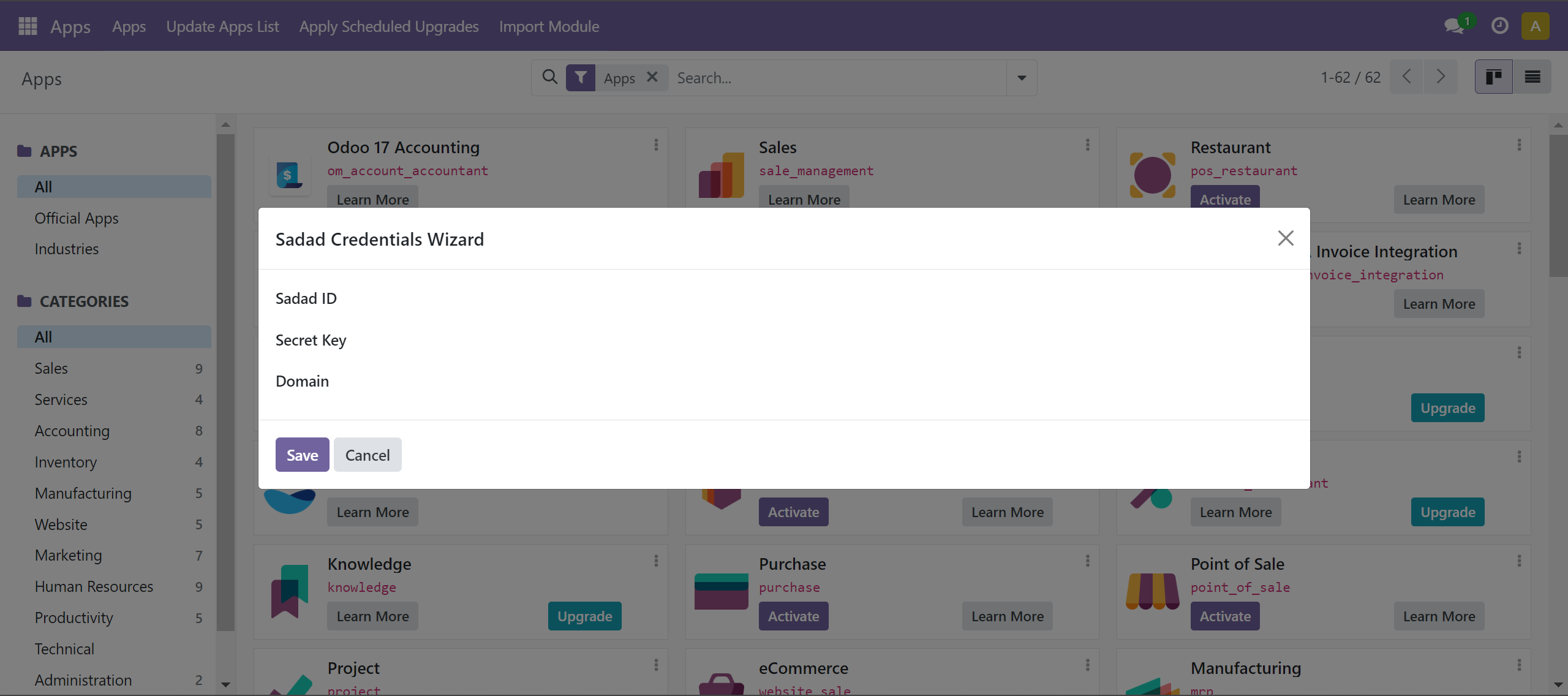1568x696 pixels.
Task: Open the user avatar menu
Action: pos(1535,26)
